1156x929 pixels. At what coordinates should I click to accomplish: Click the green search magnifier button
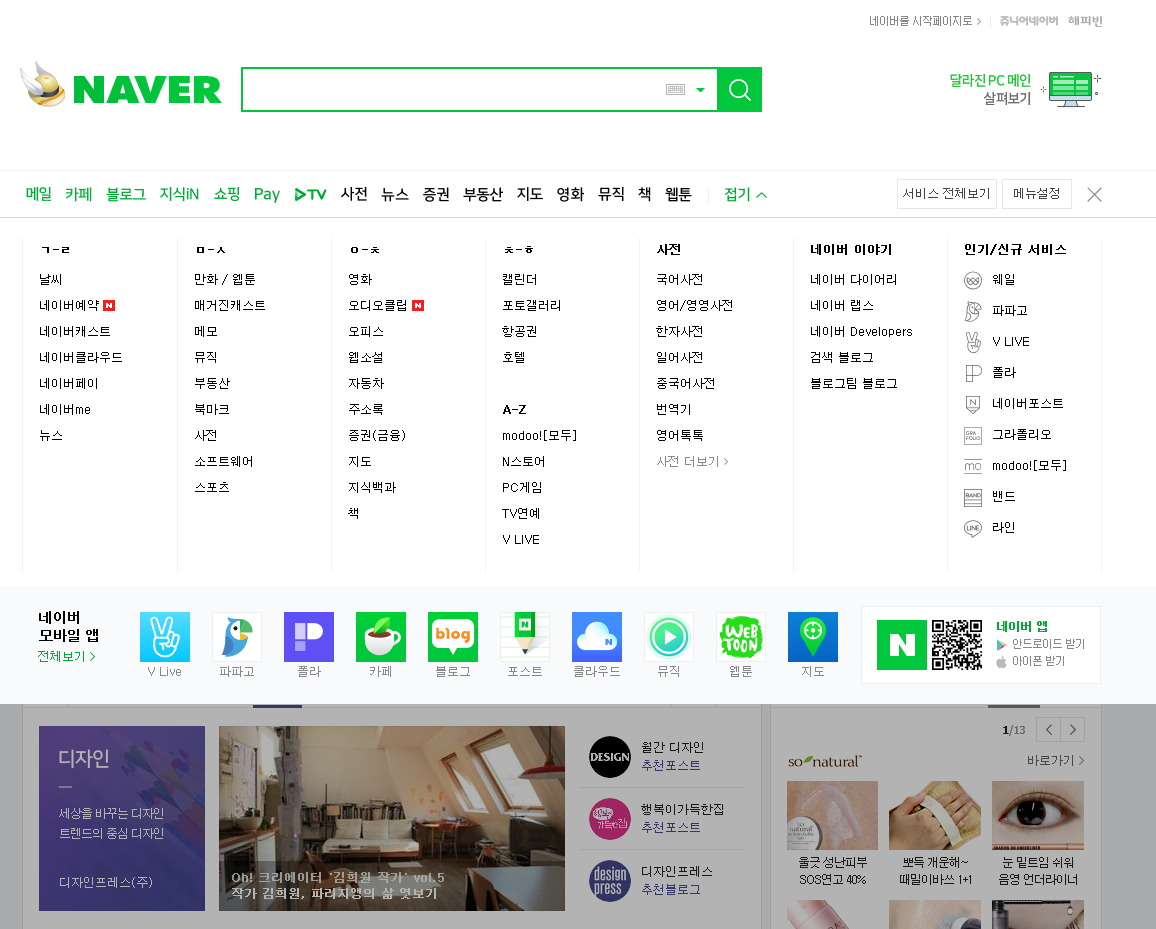tap(739, 89)
